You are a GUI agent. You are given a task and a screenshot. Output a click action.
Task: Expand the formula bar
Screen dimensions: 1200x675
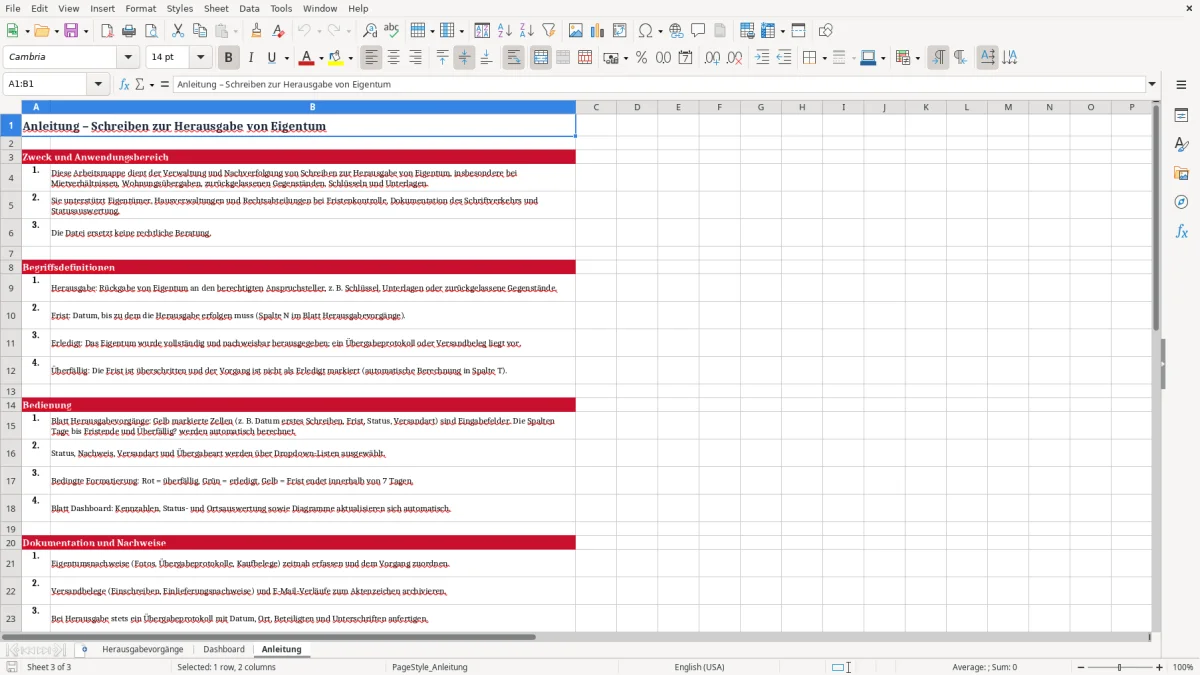point(1152,85)
